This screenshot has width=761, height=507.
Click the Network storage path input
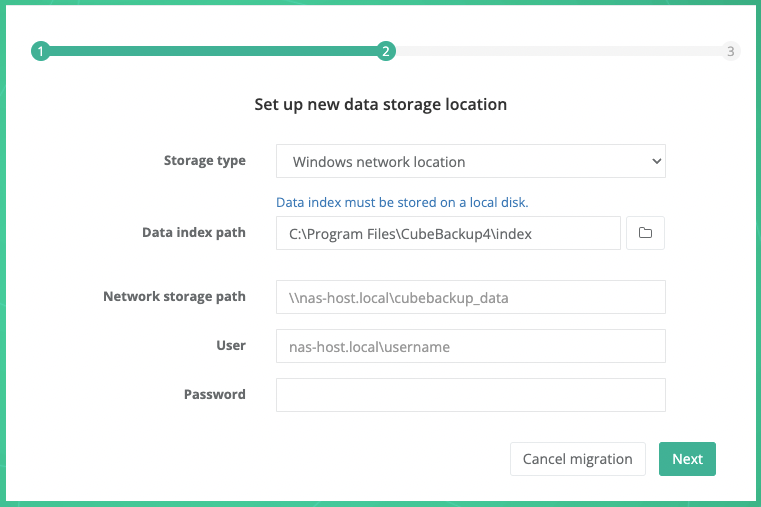470,297
